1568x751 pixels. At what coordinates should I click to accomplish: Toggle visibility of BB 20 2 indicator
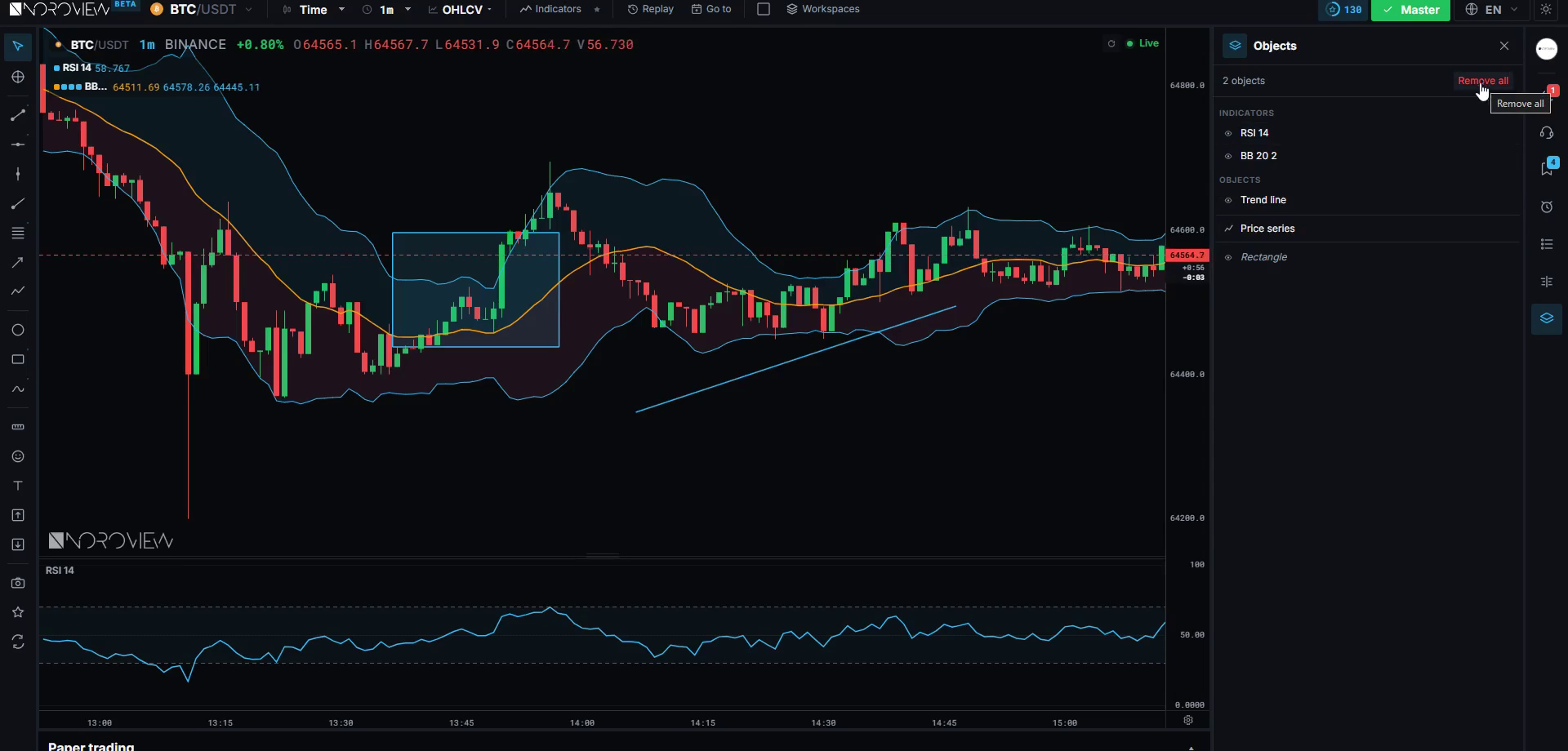1228,156
